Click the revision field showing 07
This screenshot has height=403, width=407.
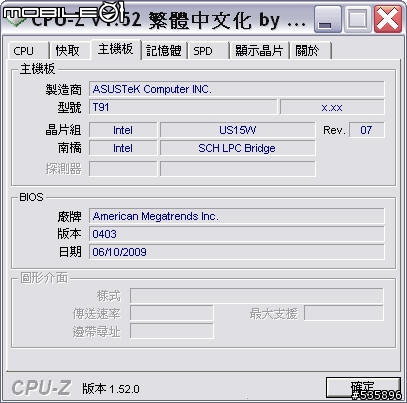coord(366,130)
